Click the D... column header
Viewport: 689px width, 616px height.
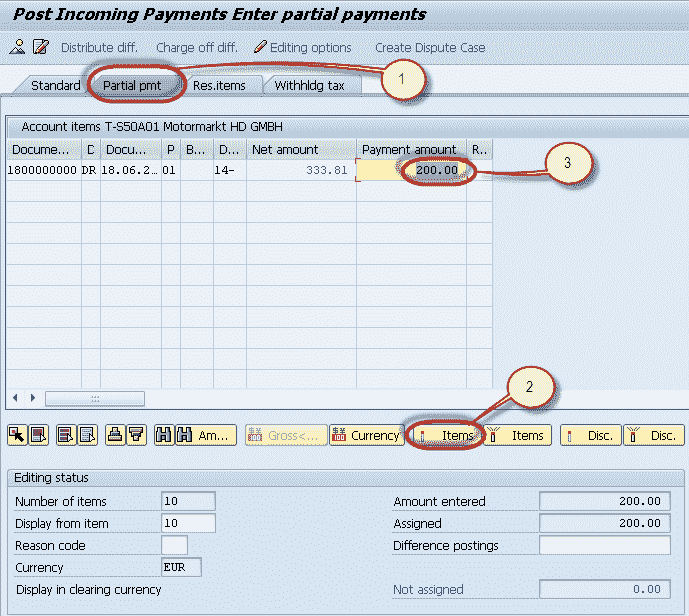coord(229,150)
